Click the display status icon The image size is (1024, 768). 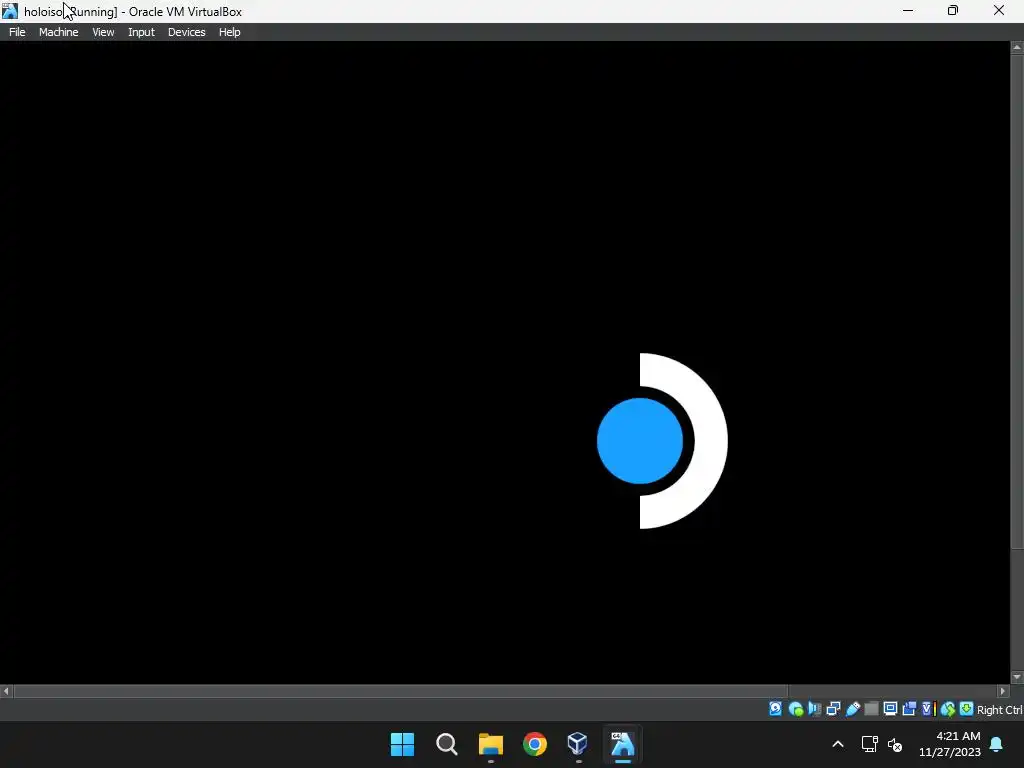coord(890,709)
